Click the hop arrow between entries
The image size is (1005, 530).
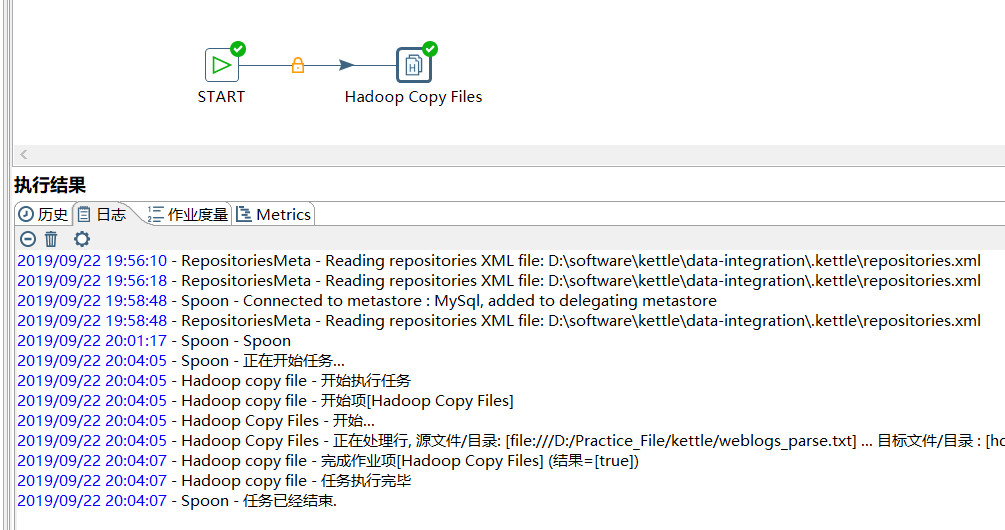point(346,65)
